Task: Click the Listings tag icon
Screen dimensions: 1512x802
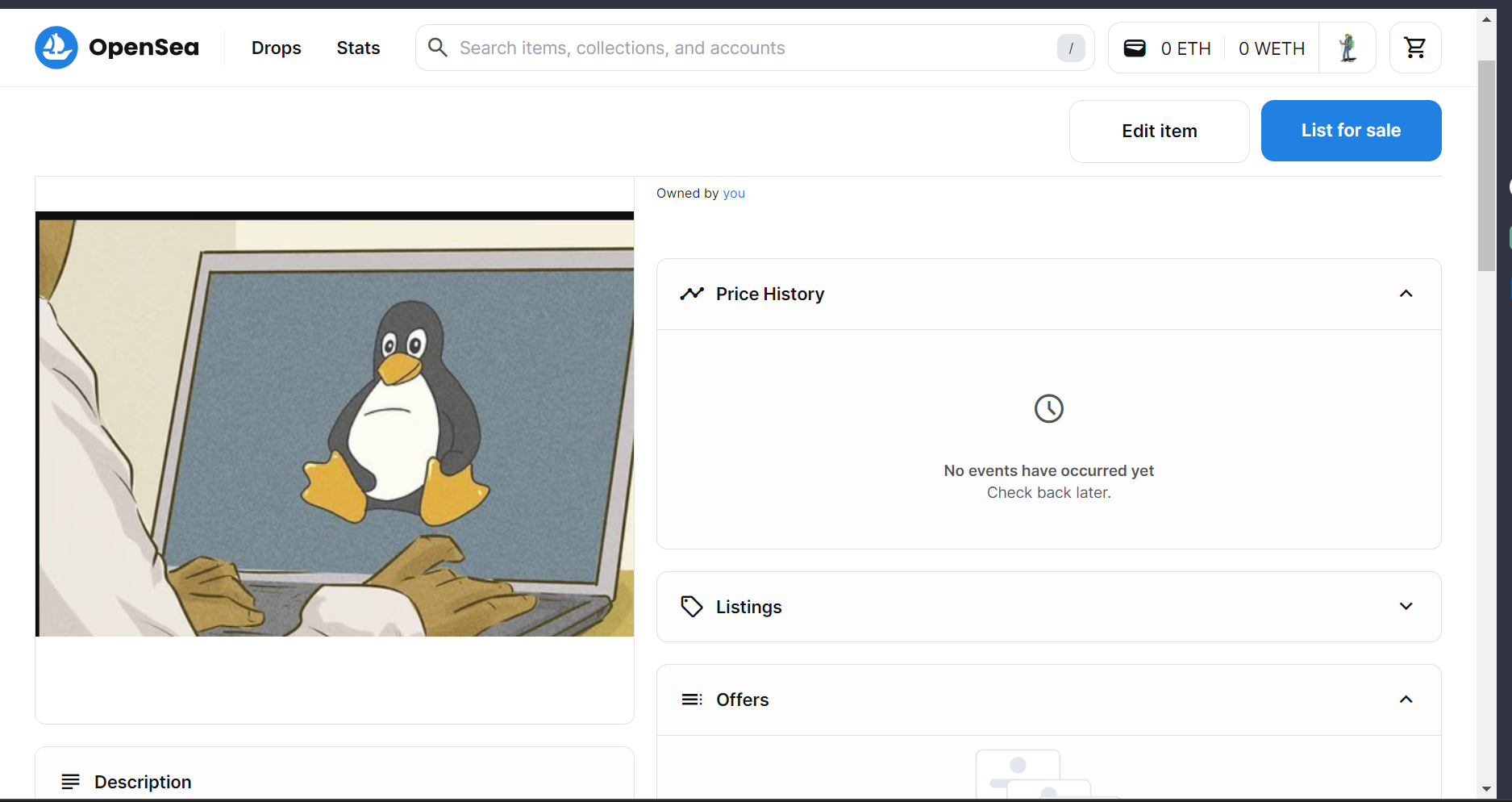Action: [692, 607]
